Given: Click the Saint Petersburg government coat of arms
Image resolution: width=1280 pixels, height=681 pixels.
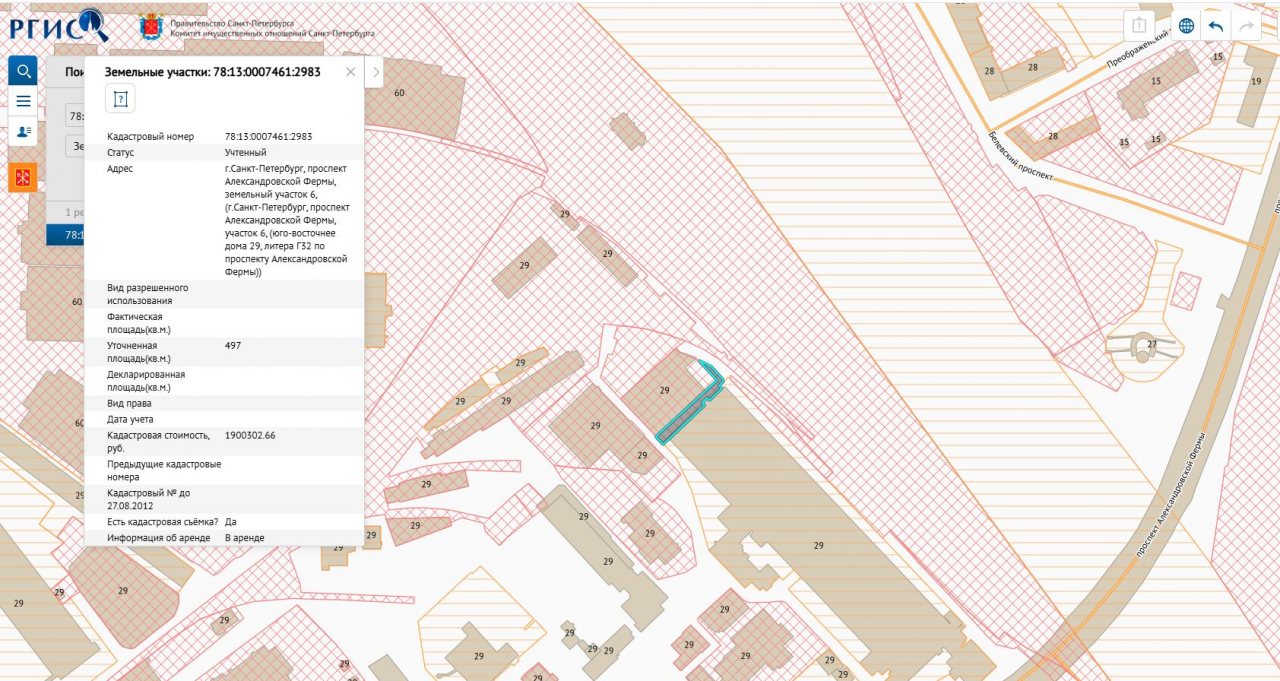Looking at the screenshot, I should 151,26.
